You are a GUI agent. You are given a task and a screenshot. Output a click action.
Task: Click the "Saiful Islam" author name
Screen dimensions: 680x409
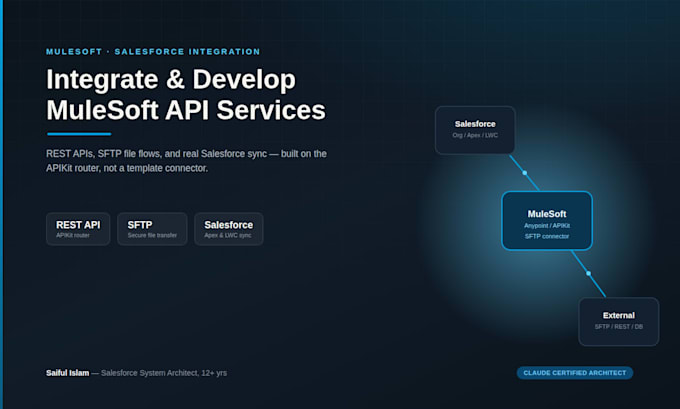(68, 373)
